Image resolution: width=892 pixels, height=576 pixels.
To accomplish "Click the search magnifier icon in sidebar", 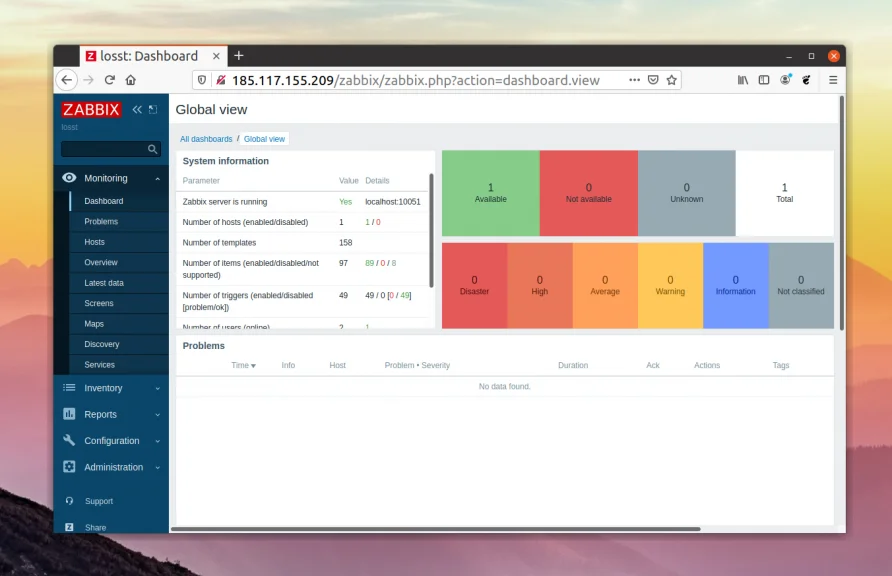I will [x=152, y=149].
